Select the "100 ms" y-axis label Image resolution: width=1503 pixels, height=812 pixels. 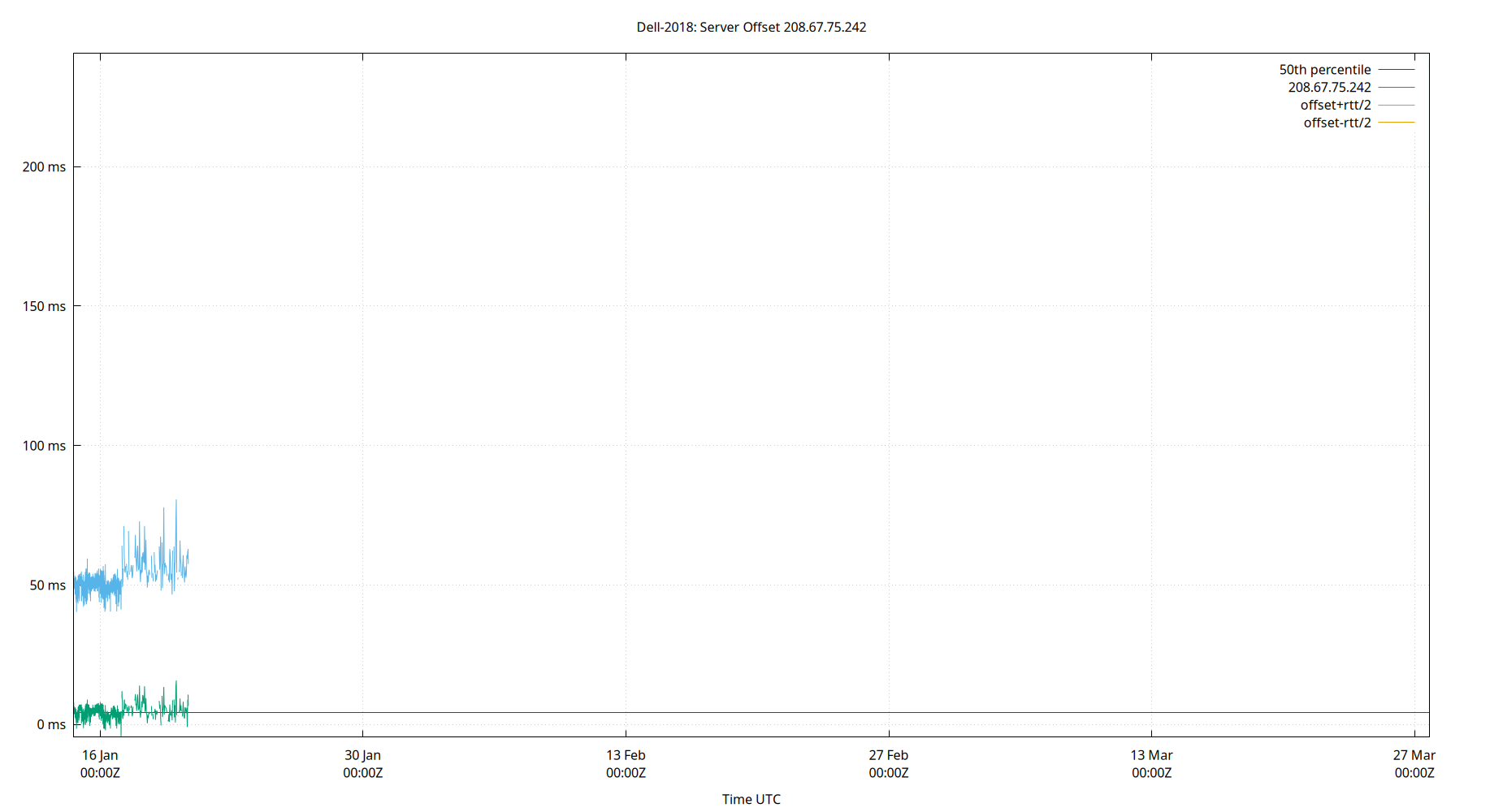[44, 446]
